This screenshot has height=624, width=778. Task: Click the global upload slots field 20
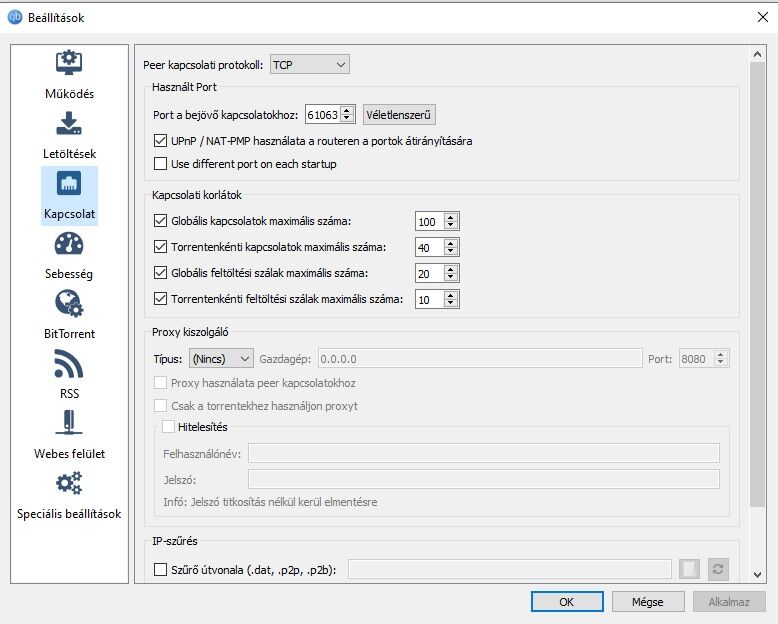click(430, 273)
